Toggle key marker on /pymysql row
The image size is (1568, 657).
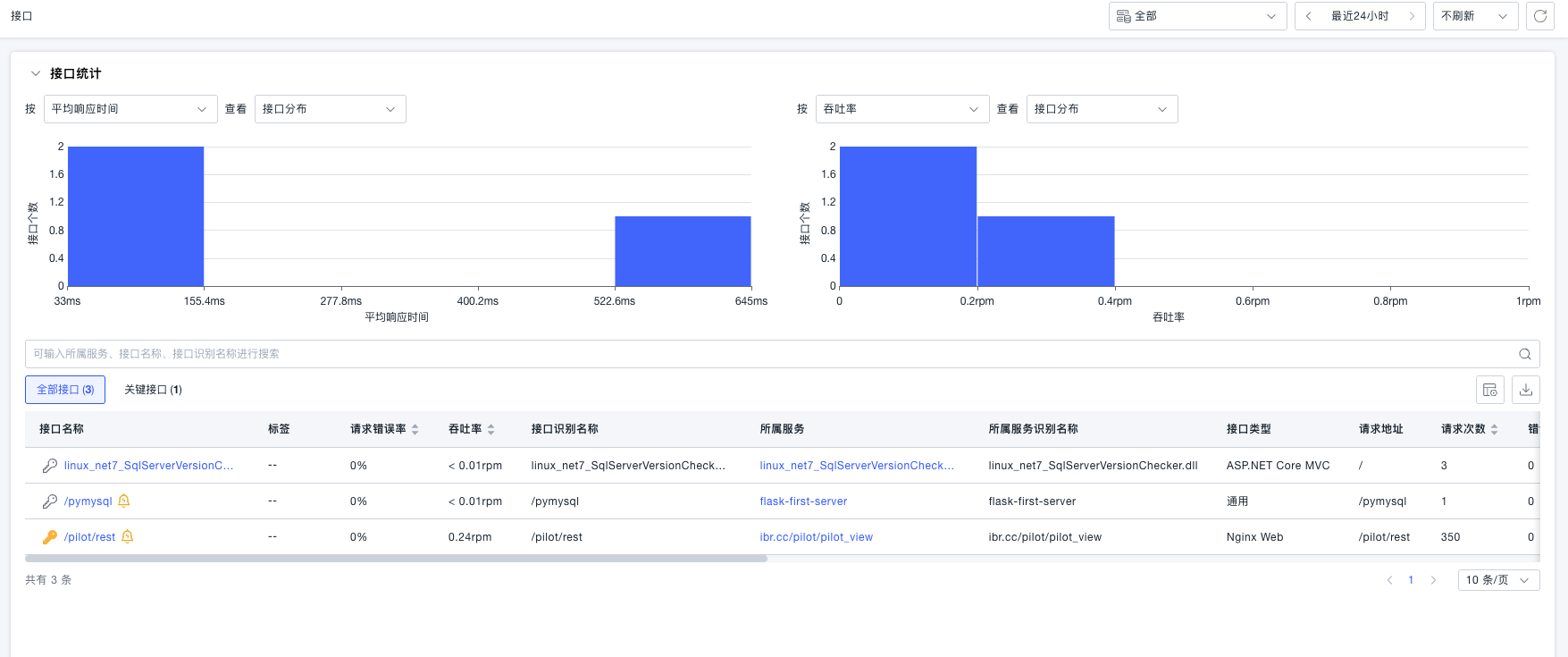click(50, 501)
